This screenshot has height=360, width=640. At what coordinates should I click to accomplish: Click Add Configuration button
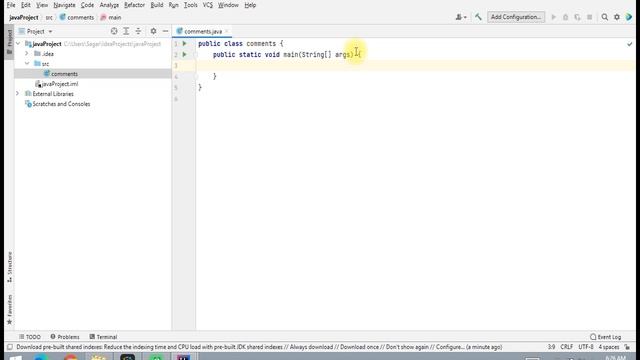[x=516, y=17]
